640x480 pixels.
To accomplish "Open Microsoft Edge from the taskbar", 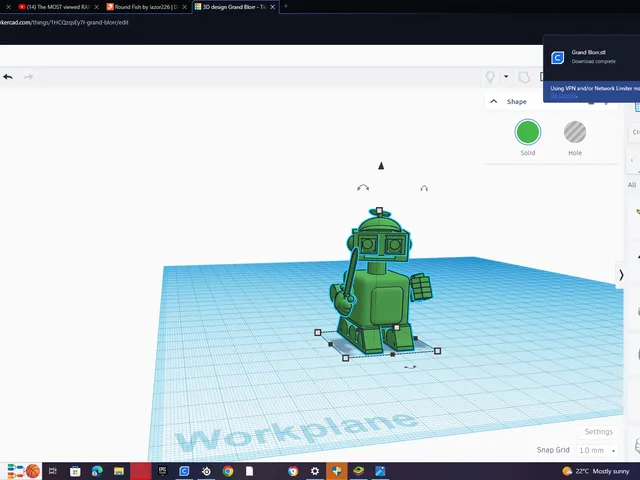I will (97, 471).
